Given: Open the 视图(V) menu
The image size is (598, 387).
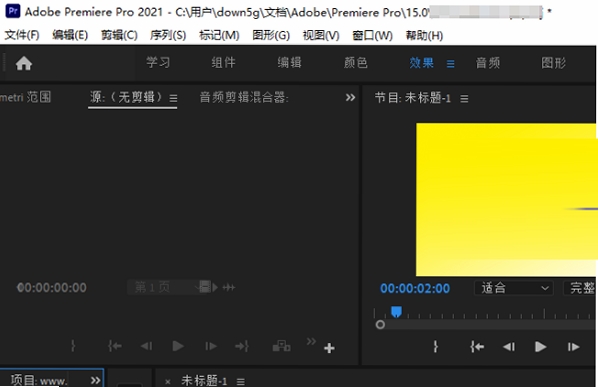Looking at the screenshot, I should [x=321, y=35].
